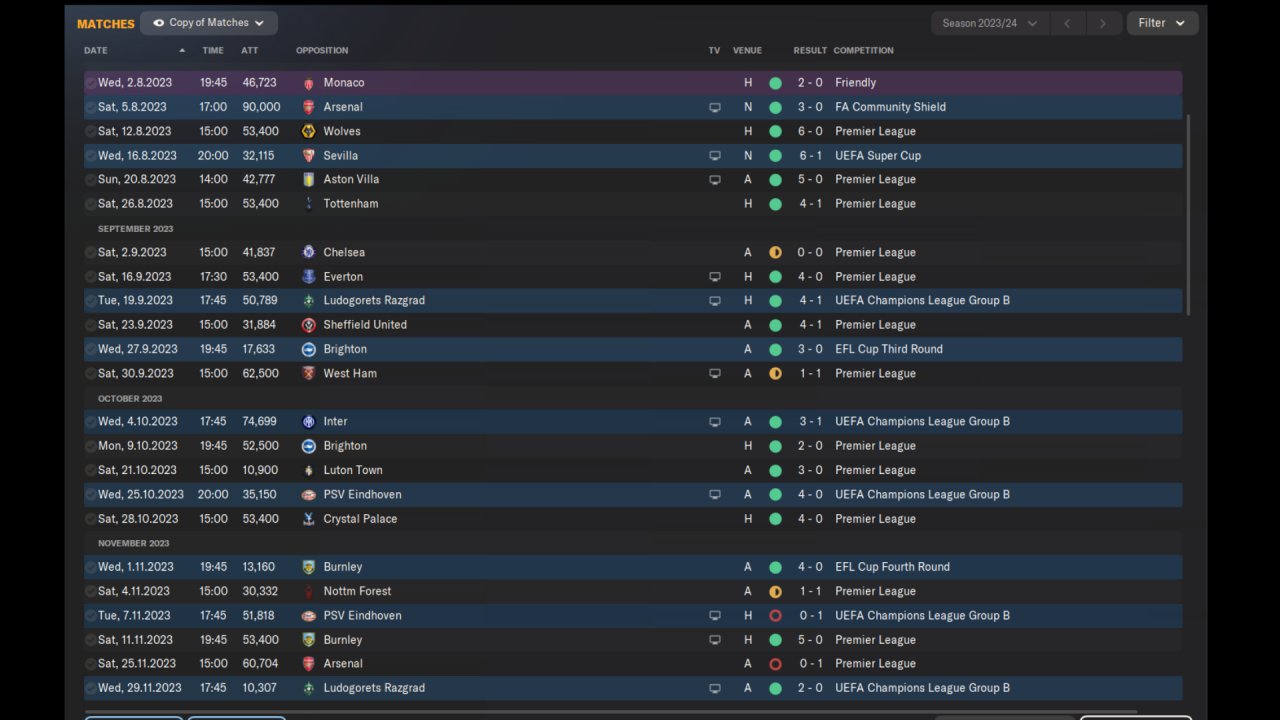Click the Matches panel title
Screen dimensions: 1280x720
point(106,24)
